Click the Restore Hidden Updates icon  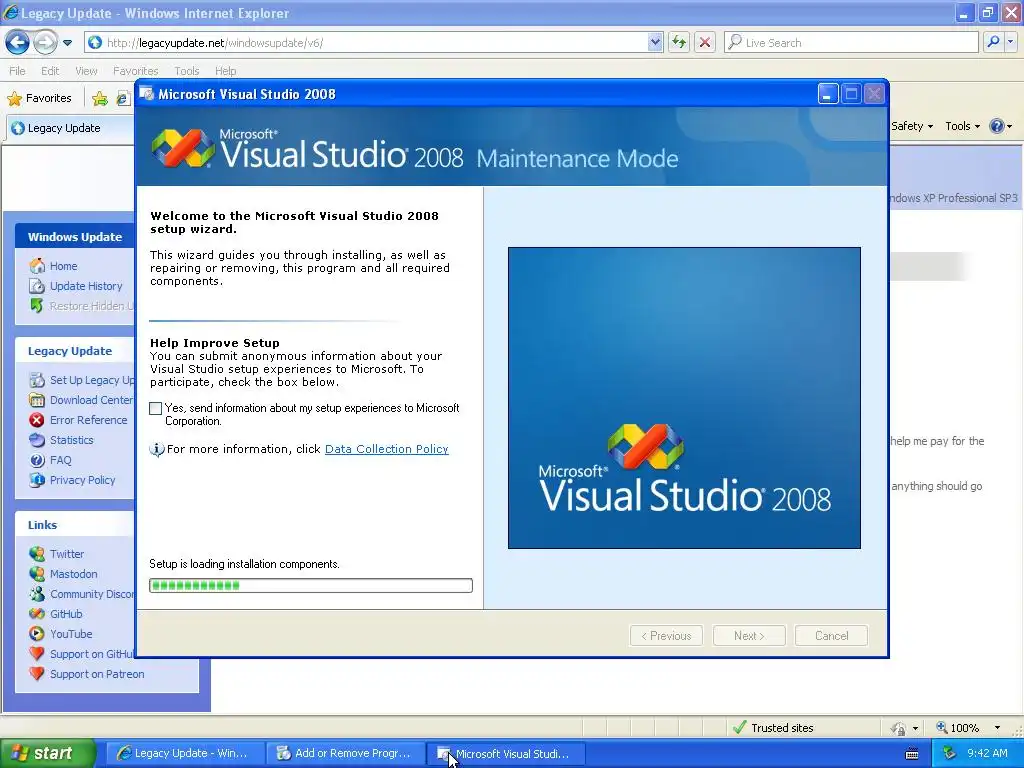click(x=37, y=306)
